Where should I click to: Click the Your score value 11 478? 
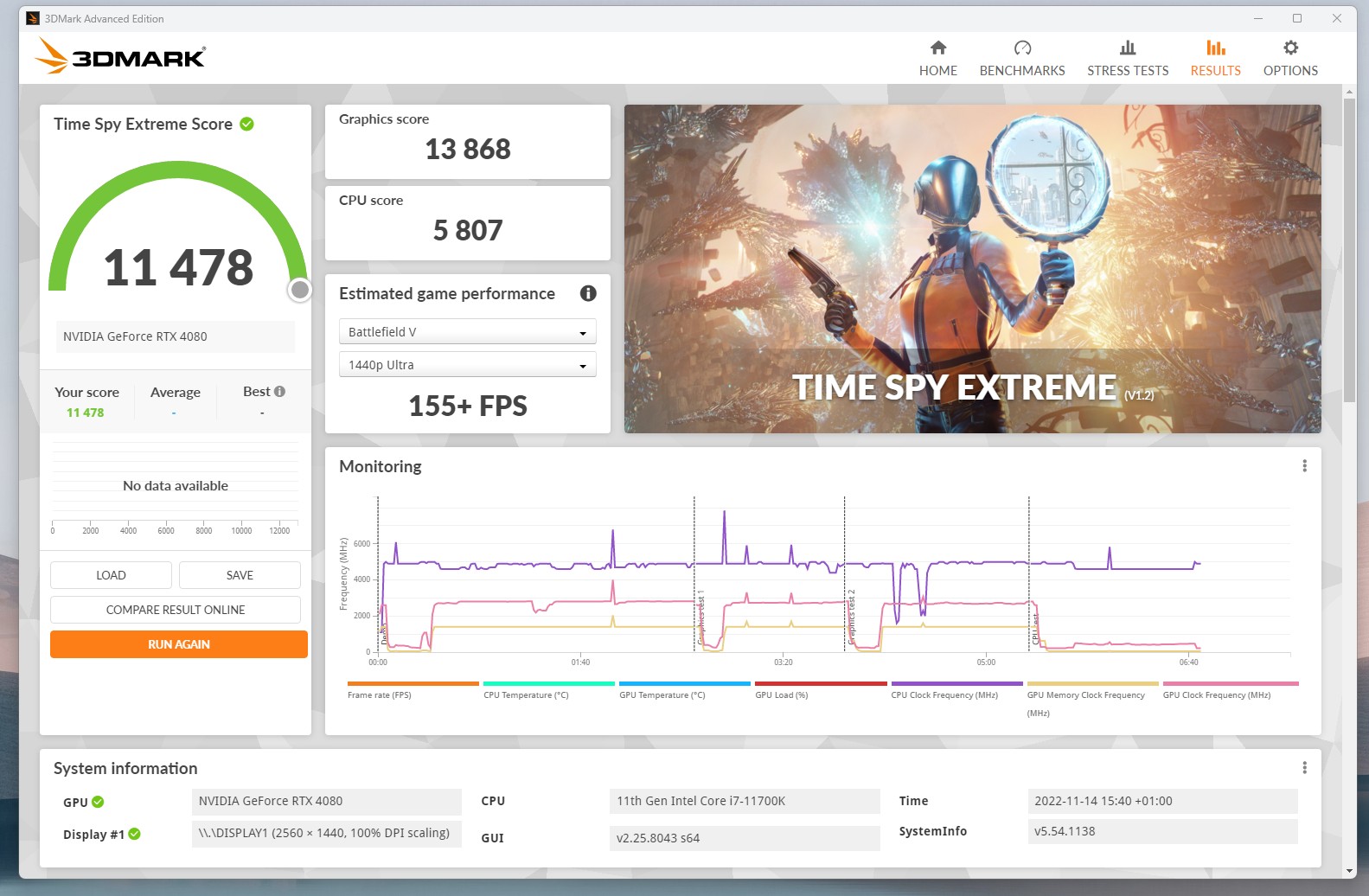(85, 413)
